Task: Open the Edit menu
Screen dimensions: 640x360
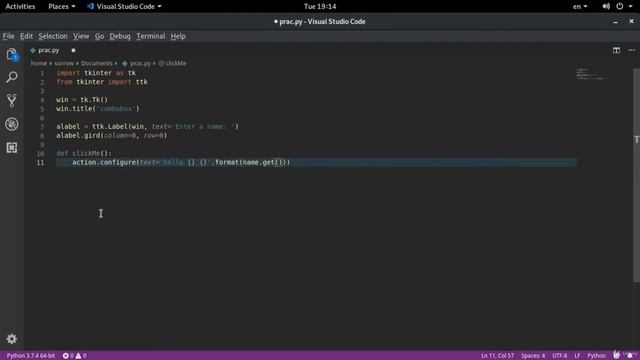Action: pyautogui.click(x=27, y=36)
